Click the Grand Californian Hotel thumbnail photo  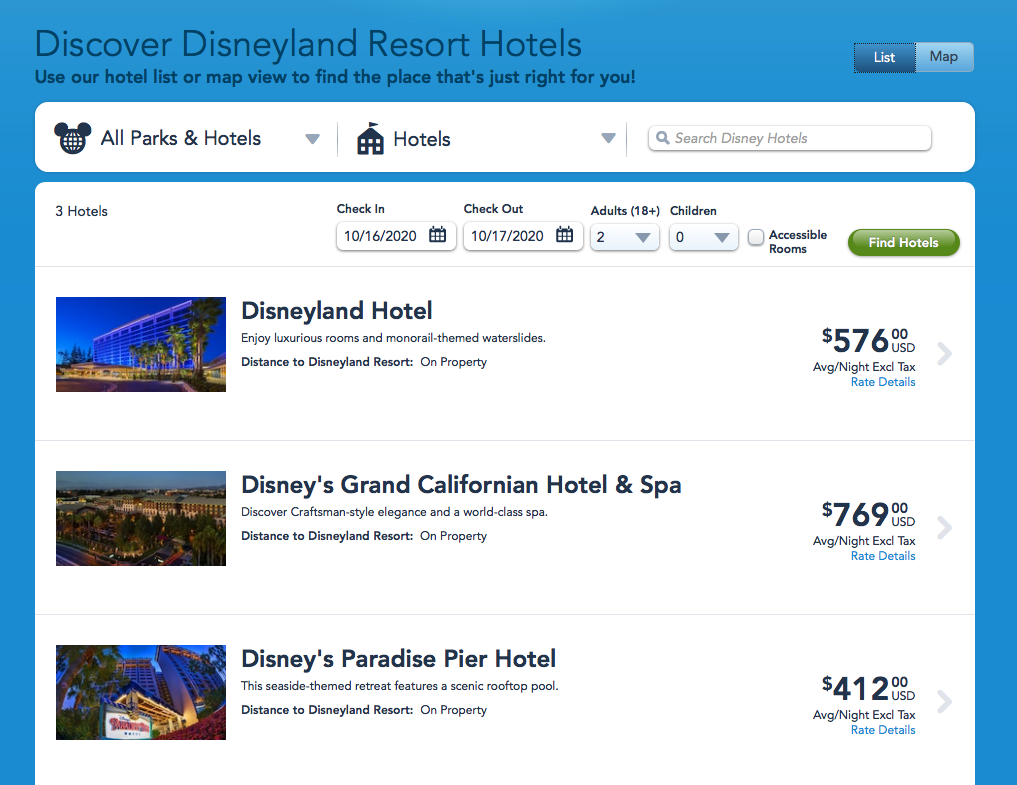pos(141,518)
